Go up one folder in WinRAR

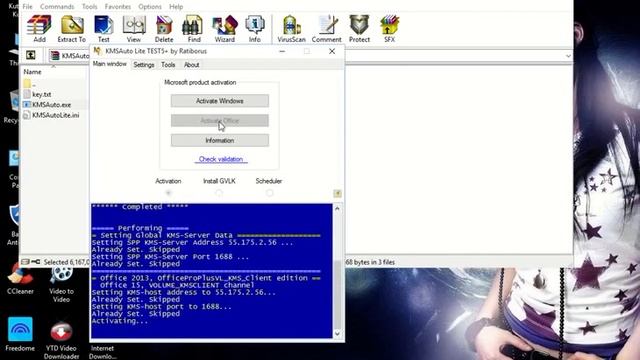[x=31, y=55]
